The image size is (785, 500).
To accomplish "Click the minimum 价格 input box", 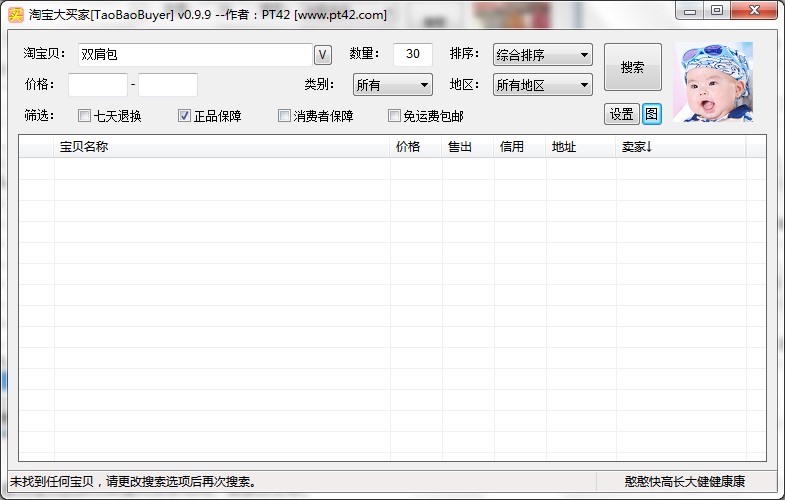I will (98, 85).
